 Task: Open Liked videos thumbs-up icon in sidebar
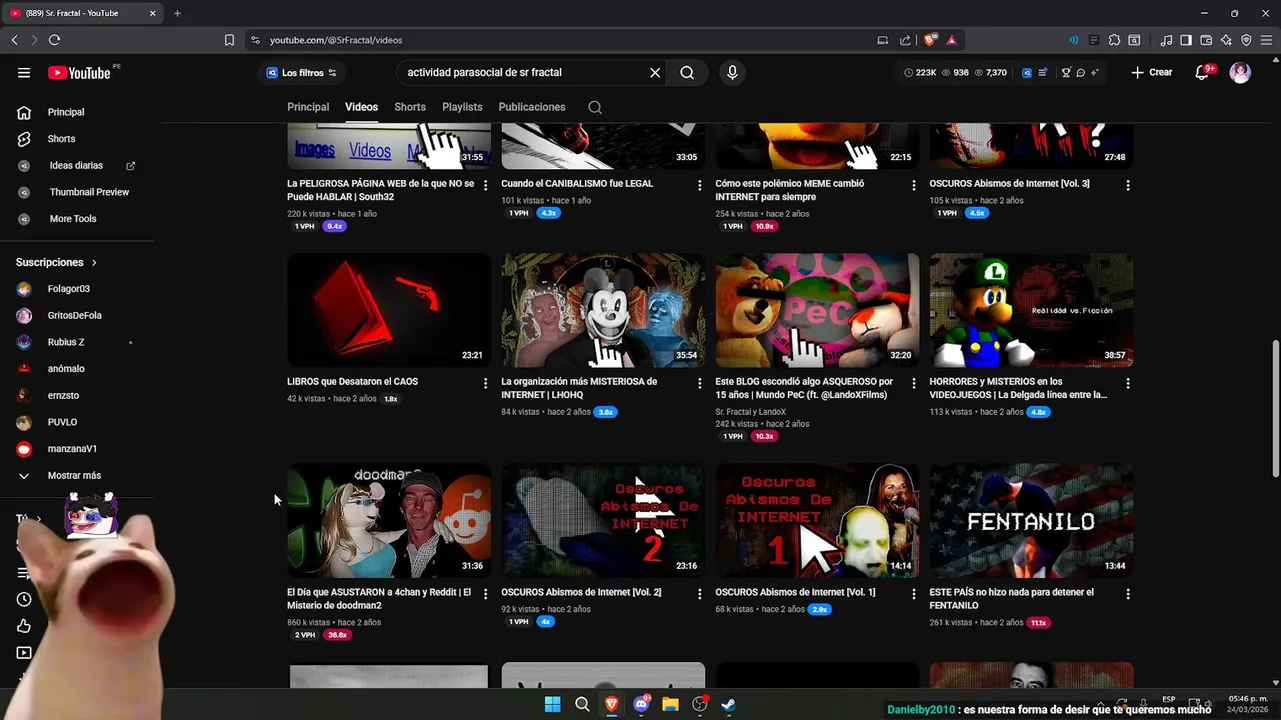24,626
